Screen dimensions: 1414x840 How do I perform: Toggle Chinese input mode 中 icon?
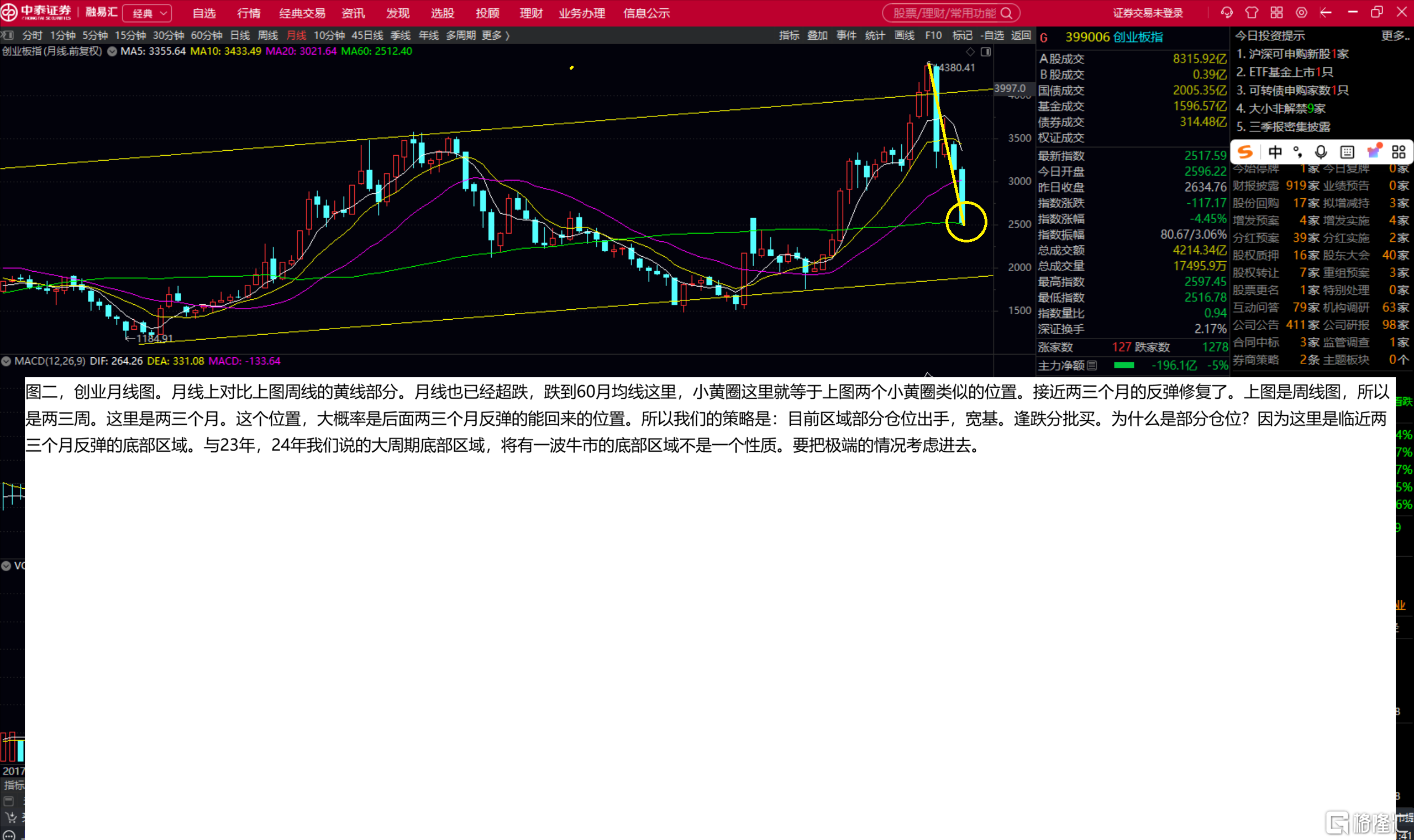(1275, 152)
